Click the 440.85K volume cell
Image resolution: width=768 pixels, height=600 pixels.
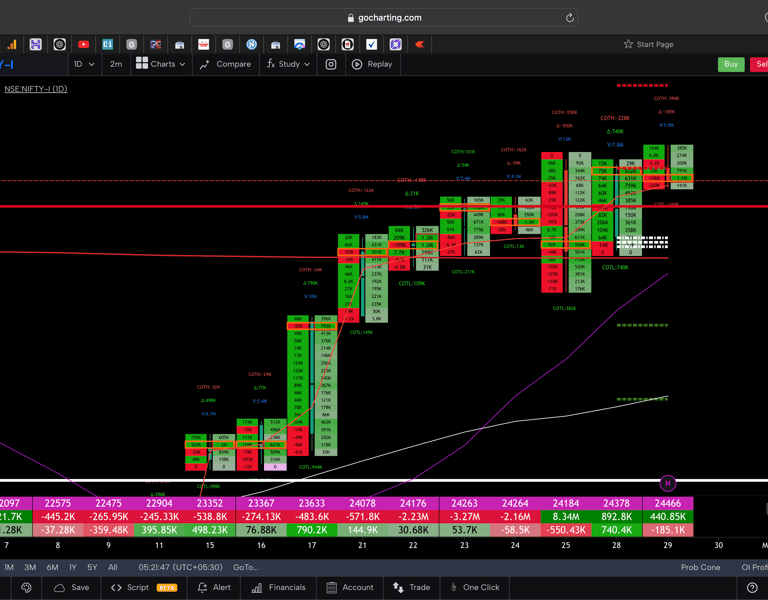point(668,516)
